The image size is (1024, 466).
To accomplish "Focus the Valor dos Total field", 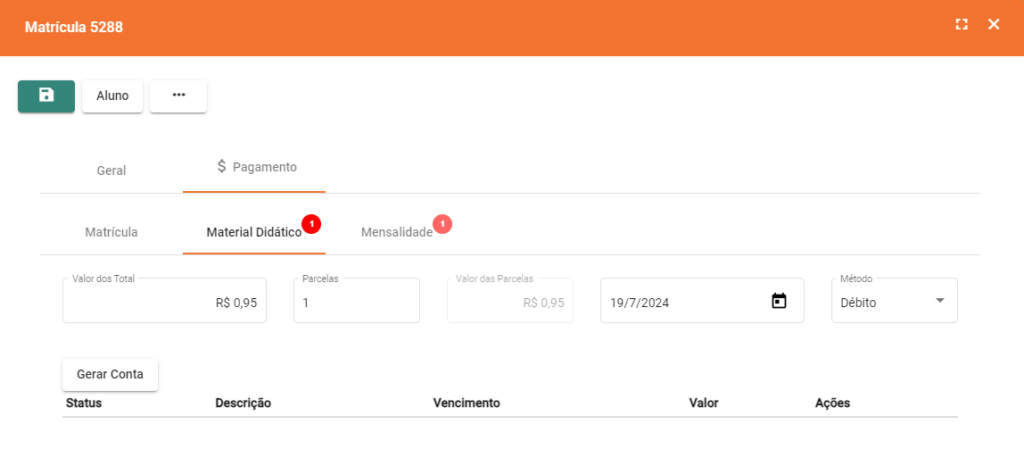I will click(165, 302).
